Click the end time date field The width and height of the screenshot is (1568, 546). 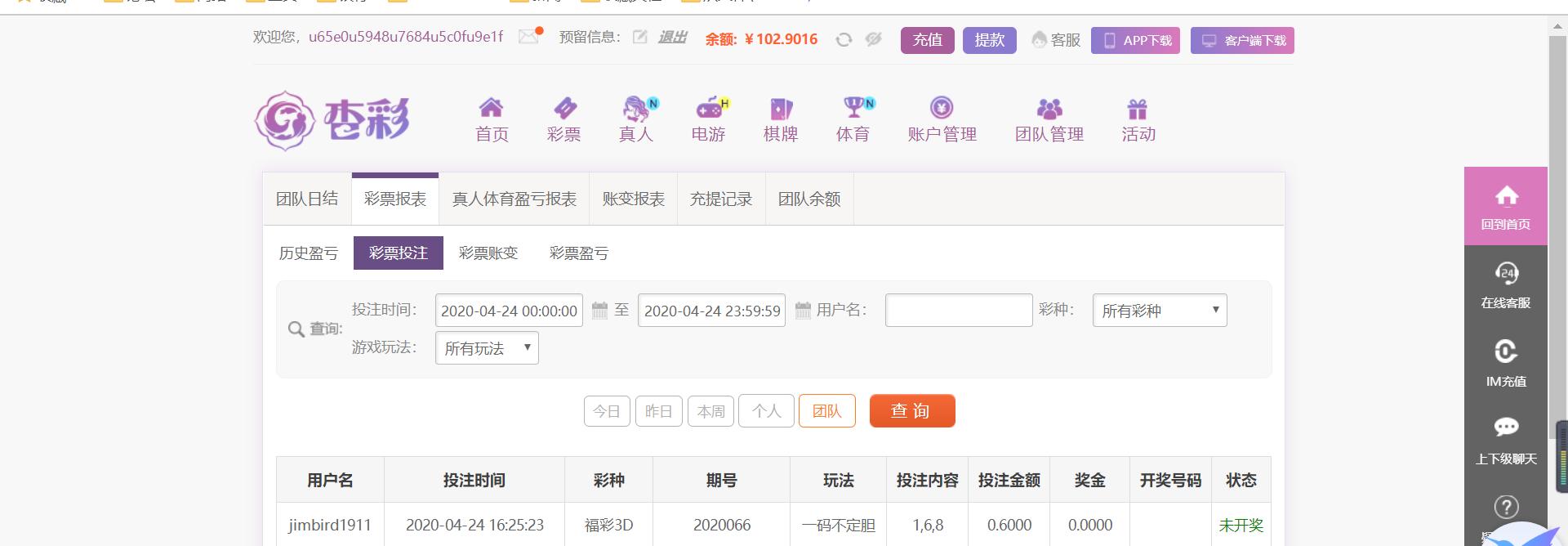pos(711,311)
